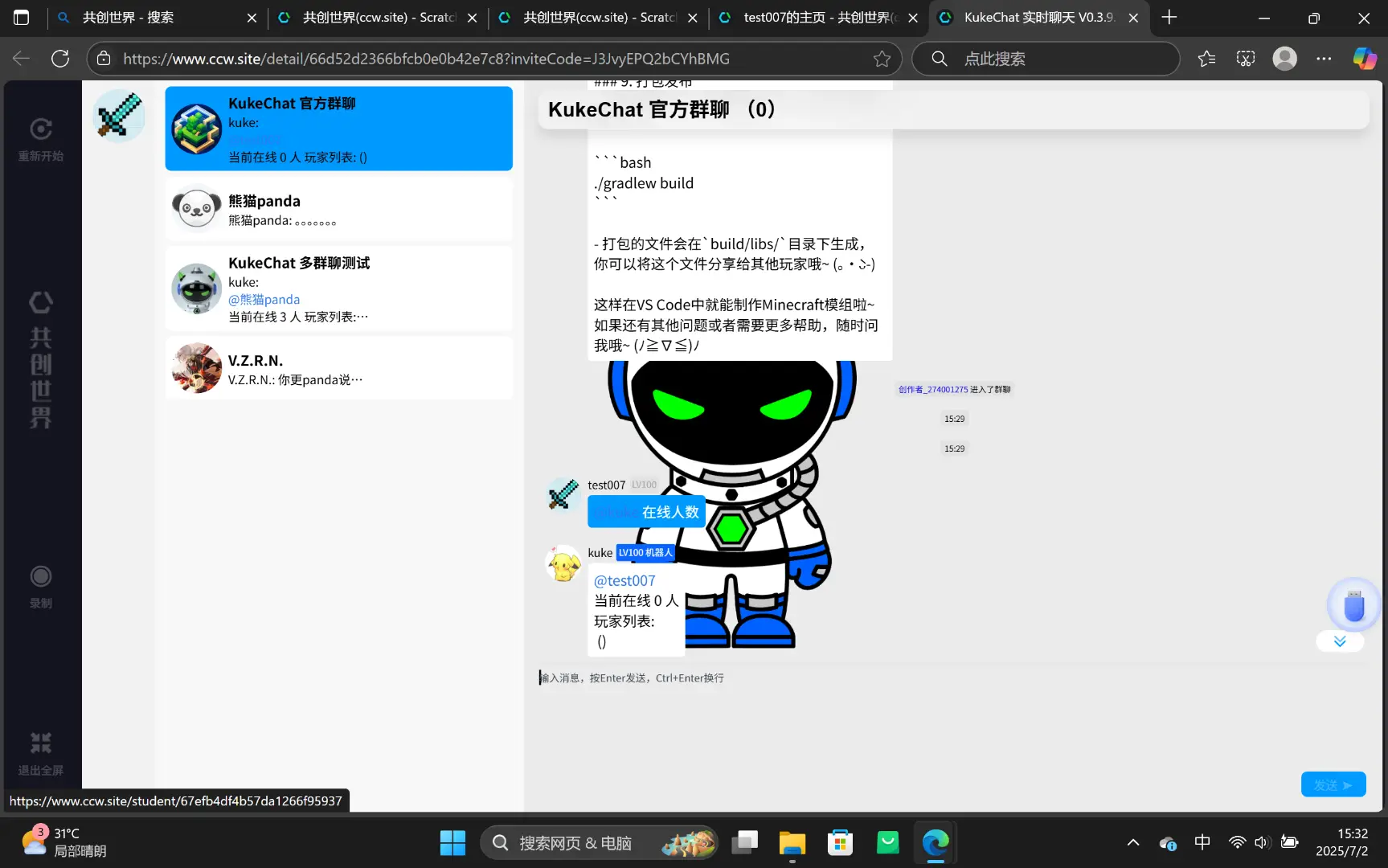Open the KukeChat 官方群聊 chat
Viewport: 1388px width, 868px height.
click(338, 129)
